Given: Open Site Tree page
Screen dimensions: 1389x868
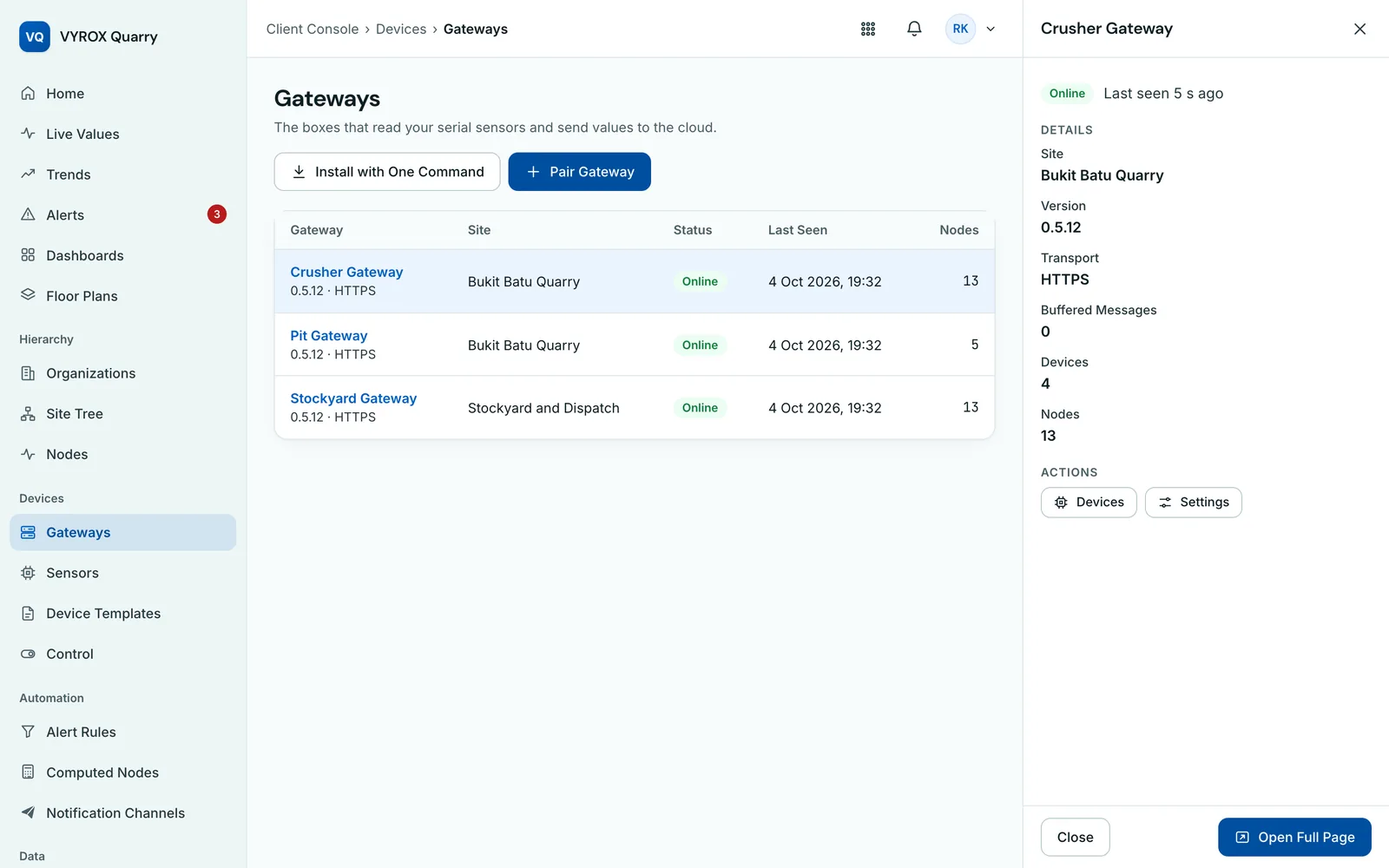Looking at the screenshot, I should tap(122, 414).
